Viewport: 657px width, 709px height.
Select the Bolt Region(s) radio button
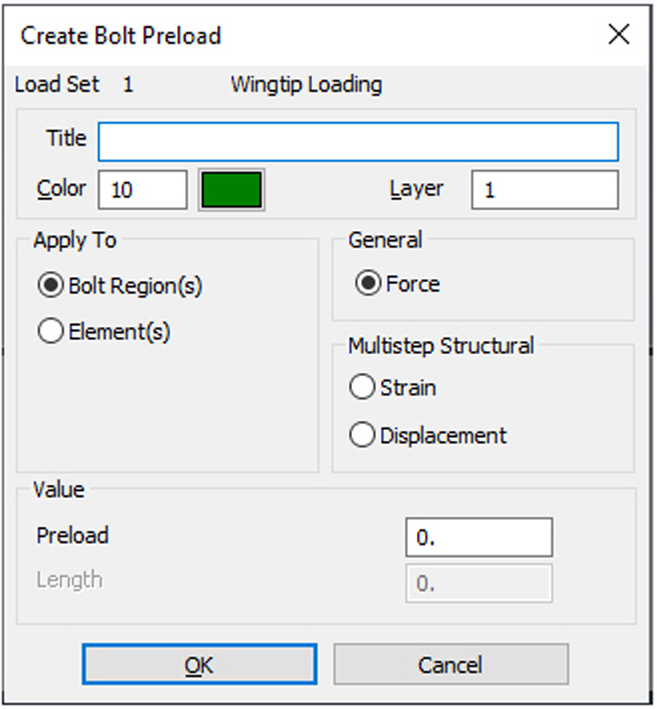[x=50, y=286]
